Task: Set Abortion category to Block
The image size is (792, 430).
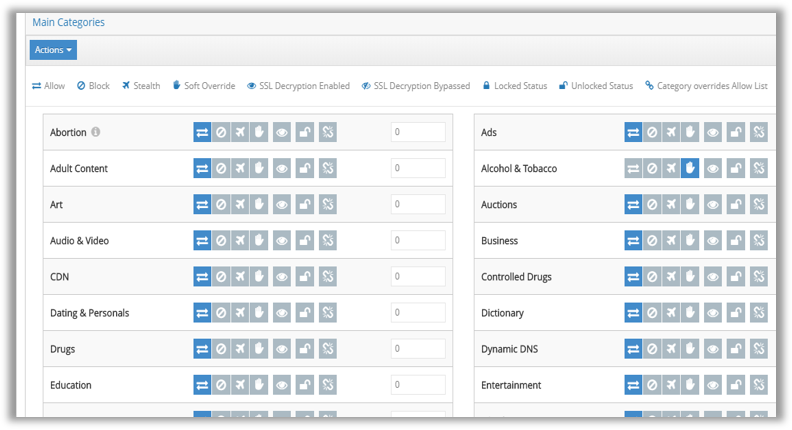Action: click(221, 132)
